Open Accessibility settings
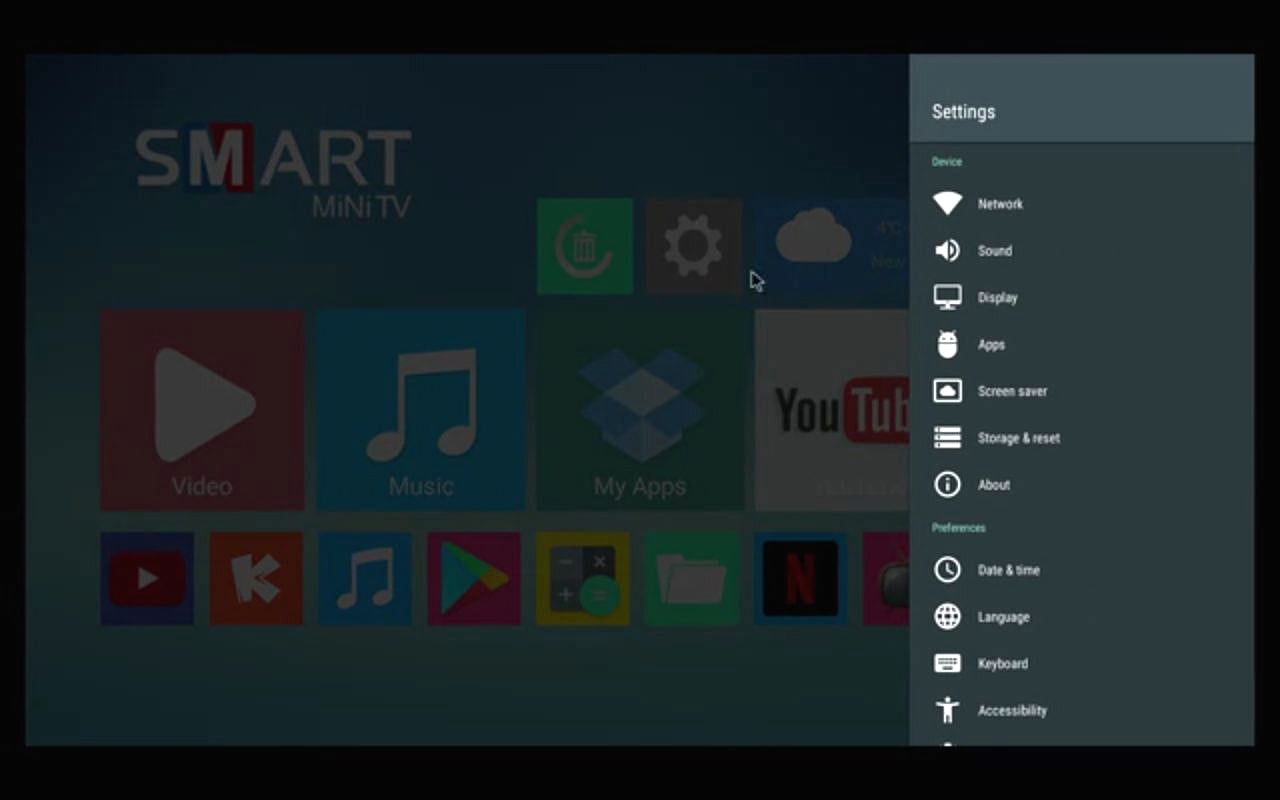 pyautogui.click(x=1011, y=710)
